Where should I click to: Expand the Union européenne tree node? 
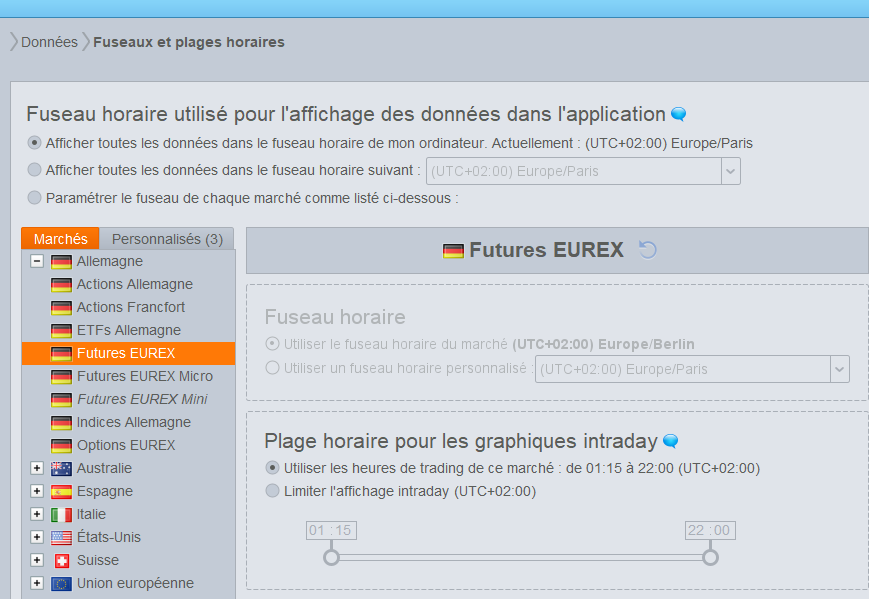(x=37, y=583)
